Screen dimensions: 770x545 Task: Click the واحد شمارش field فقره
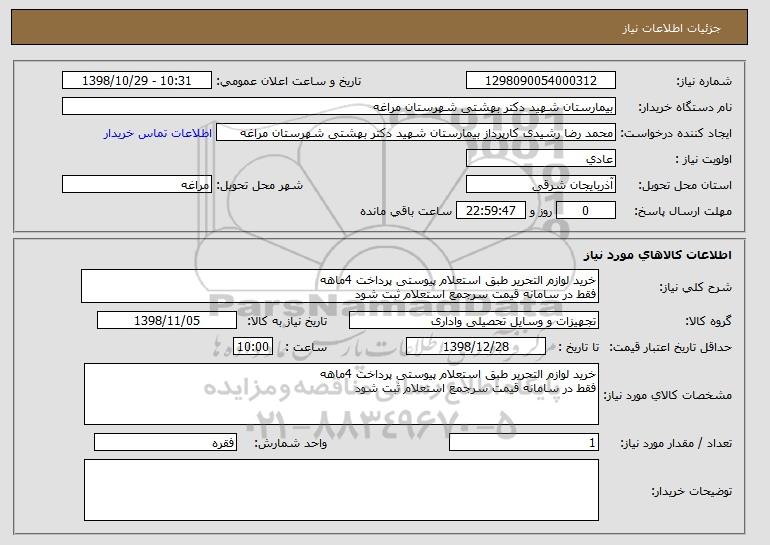point(165,442)
